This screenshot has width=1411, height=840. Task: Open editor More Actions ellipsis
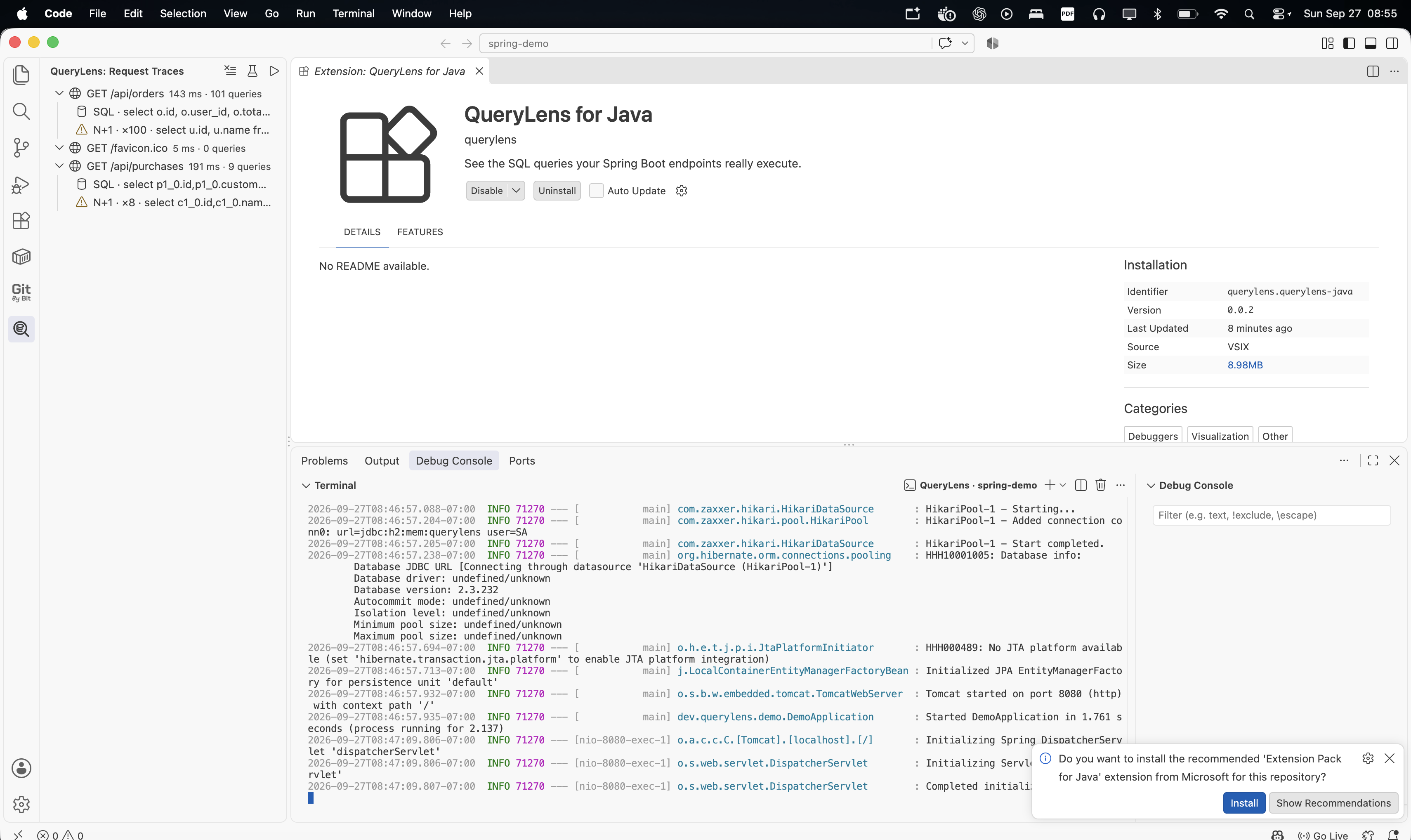(1394, 71)
